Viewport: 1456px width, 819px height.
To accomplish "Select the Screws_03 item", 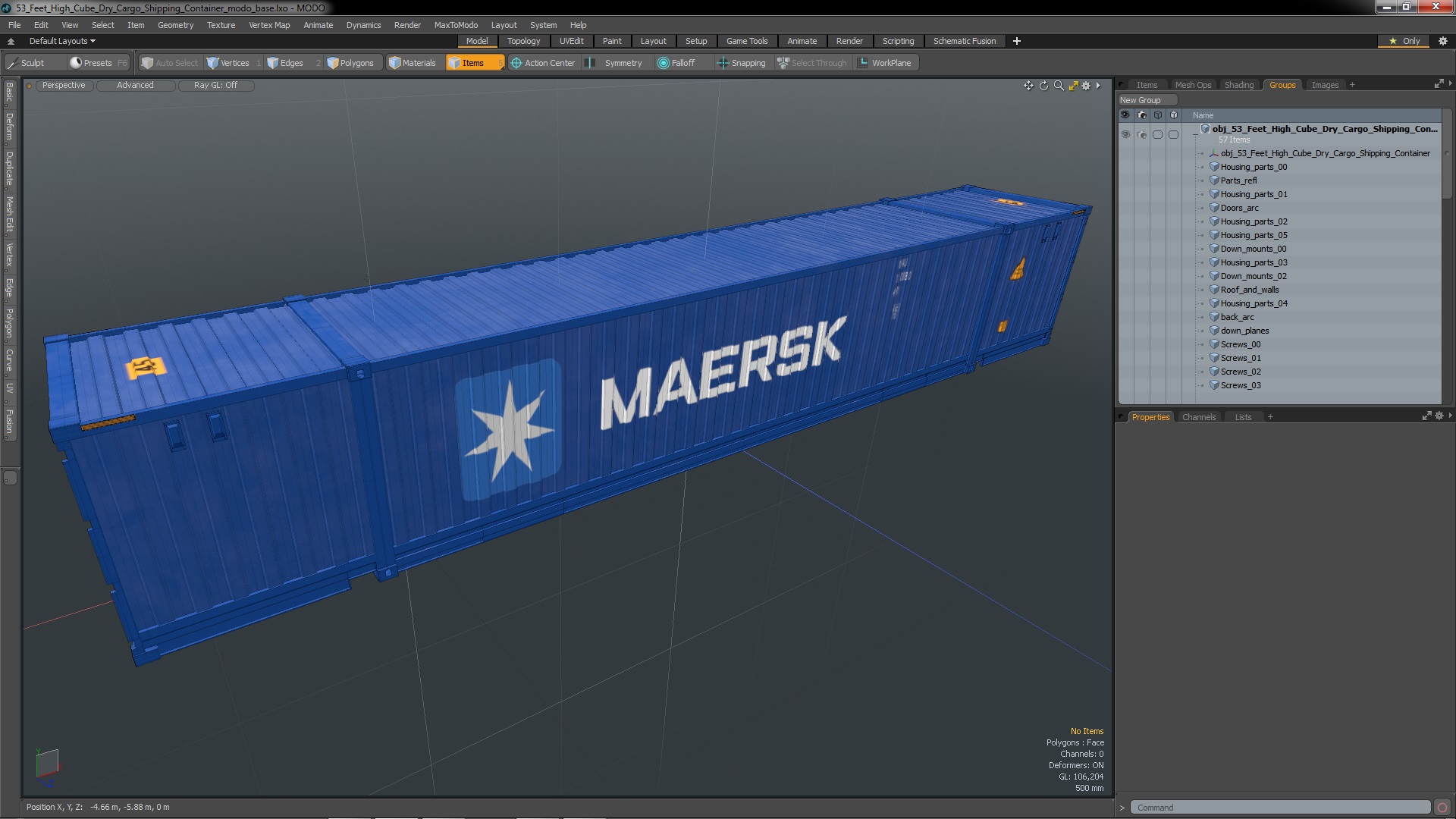I will click(x=1241, y=385).
